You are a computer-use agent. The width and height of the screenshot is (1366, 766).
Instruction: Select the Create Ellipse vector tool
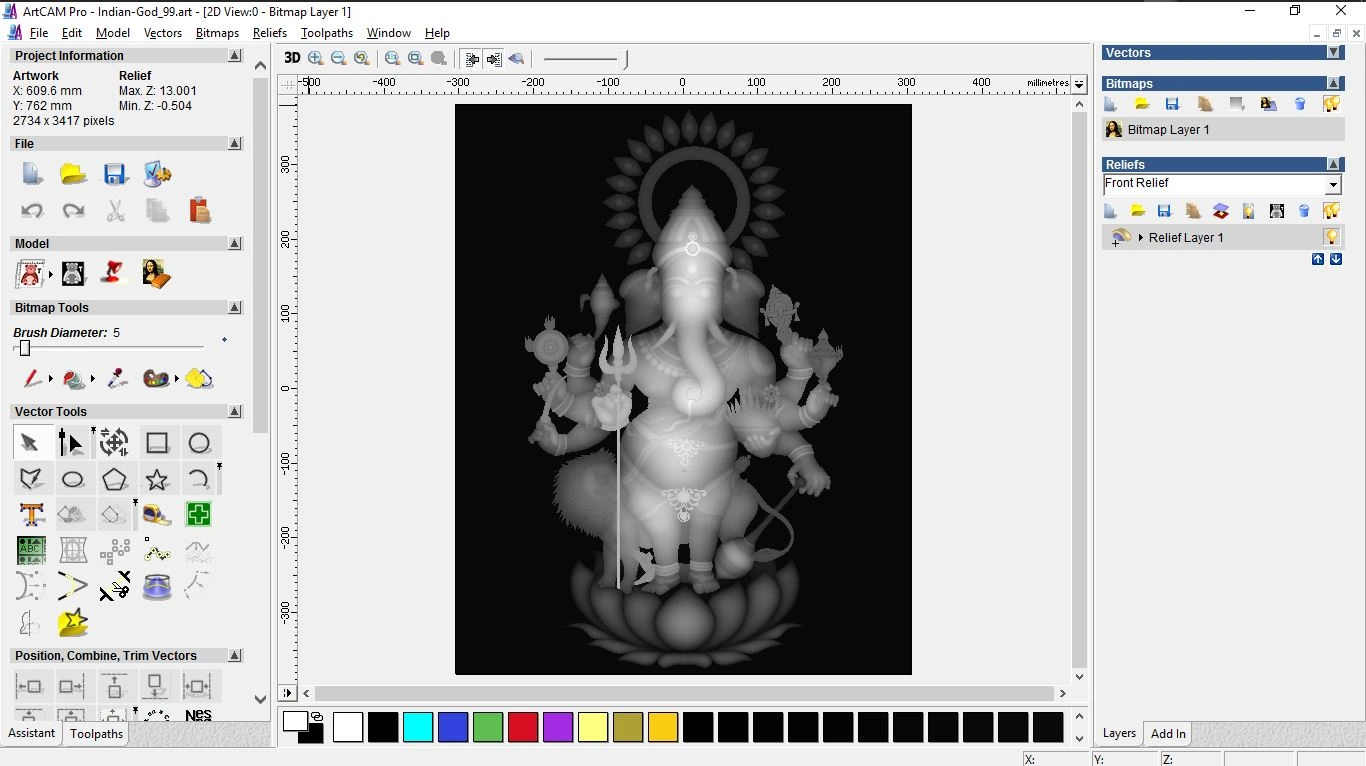pos(73,479)
